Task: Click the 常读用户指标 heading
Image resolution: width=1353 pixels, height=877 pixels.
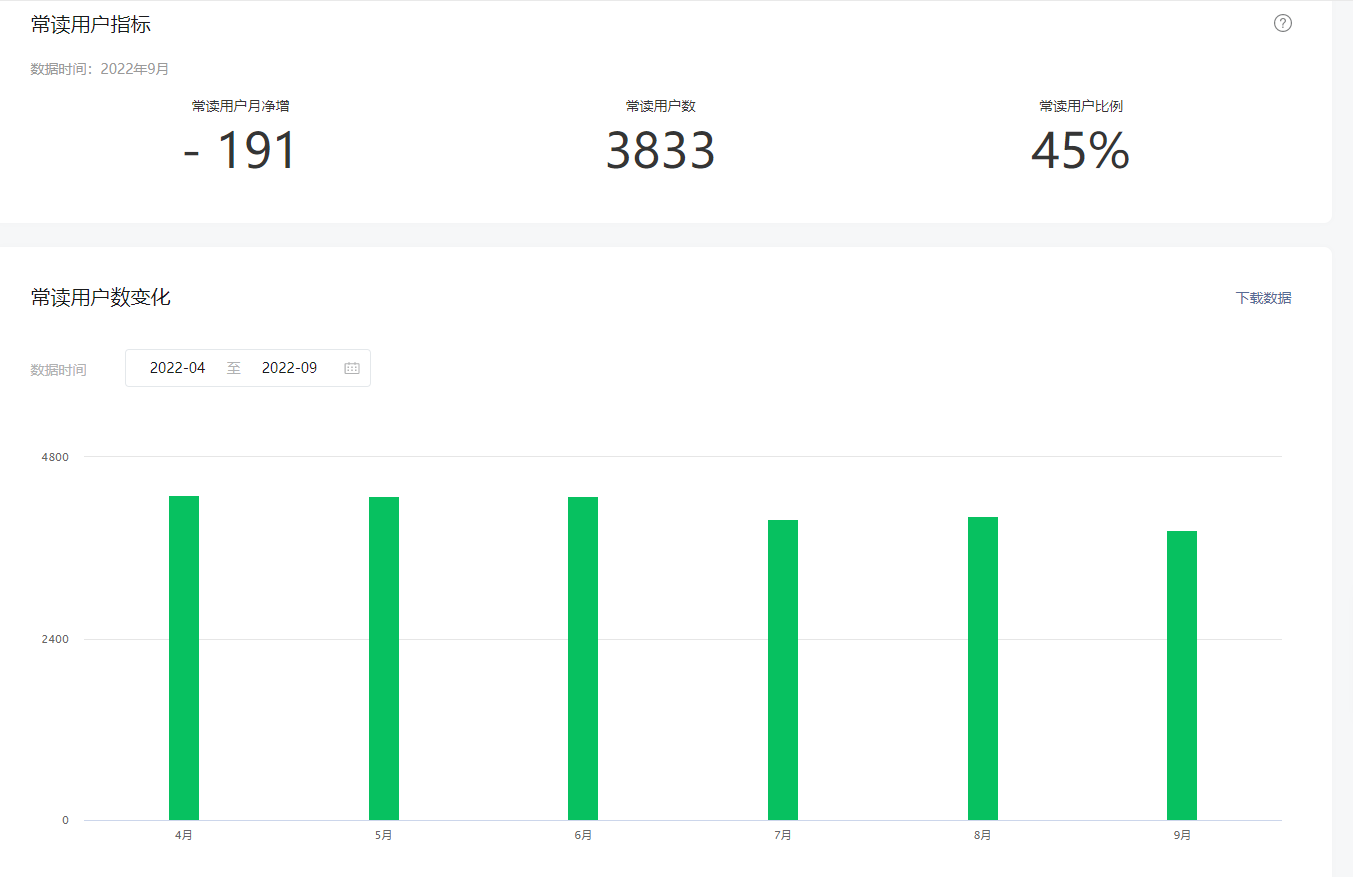Action: coord(91,25)
